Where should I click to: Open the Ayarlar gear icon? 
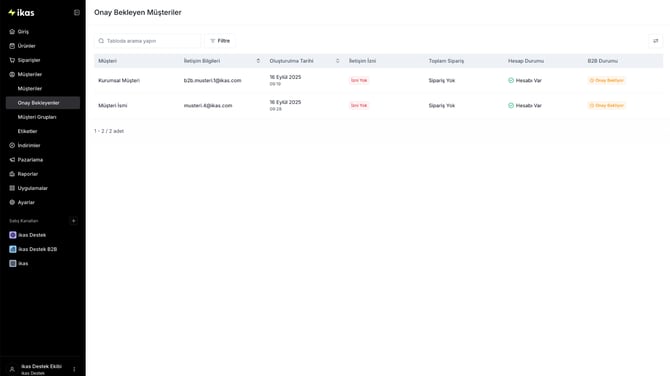pos(12,203)
